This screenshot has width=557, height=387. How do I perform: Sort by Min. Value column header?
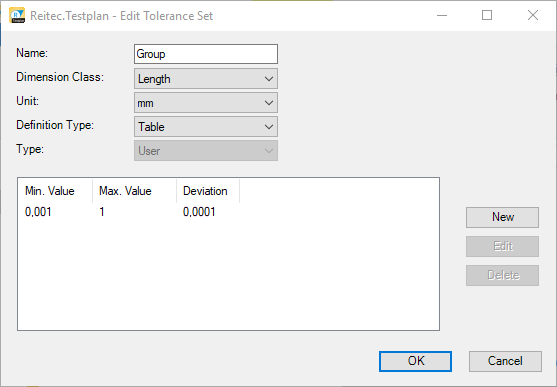[x=55, y=191]
